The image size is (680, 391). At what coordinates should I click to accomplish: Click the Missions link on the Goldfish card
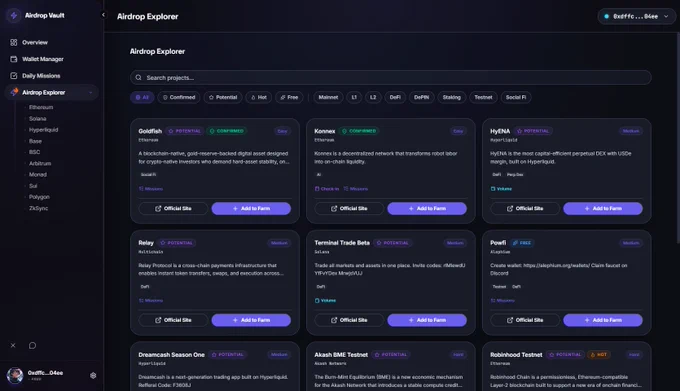[151, 189]
